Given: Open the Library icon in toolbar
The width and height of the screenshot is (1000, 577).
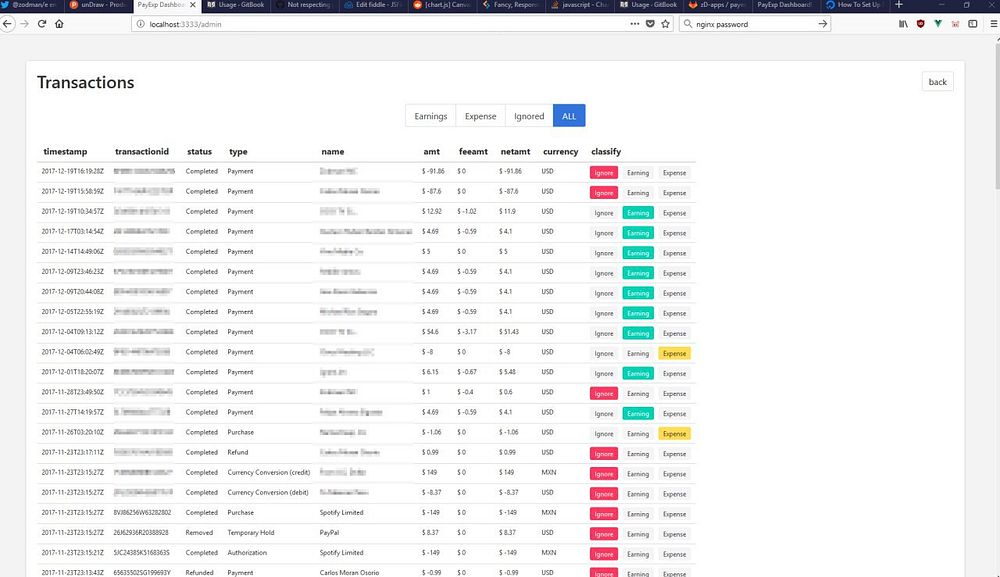Looking at the screenshot, I should click(903, 24).
